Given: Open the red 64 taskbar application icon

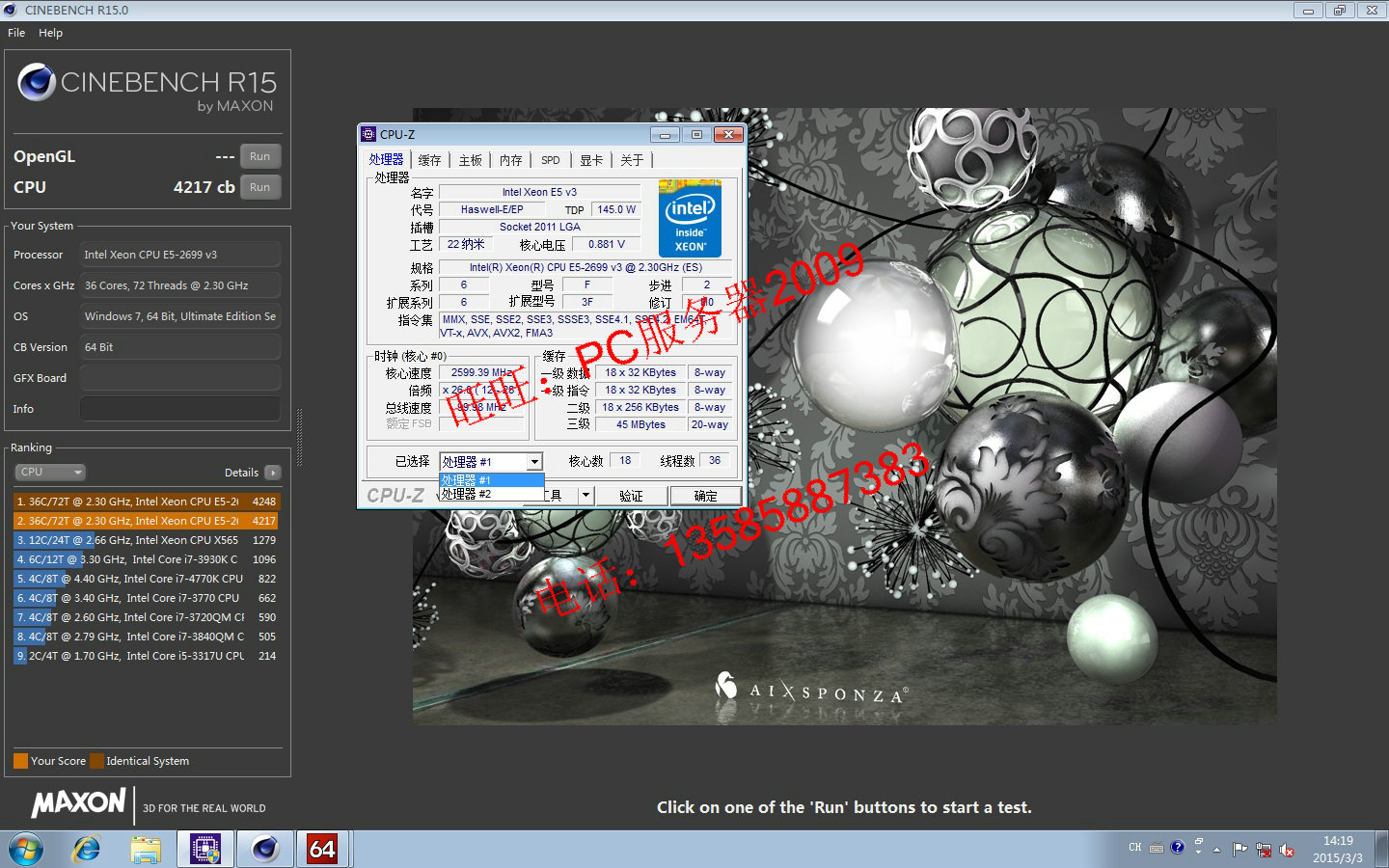Looking at the screenshot, I should (x=322, y=850).
